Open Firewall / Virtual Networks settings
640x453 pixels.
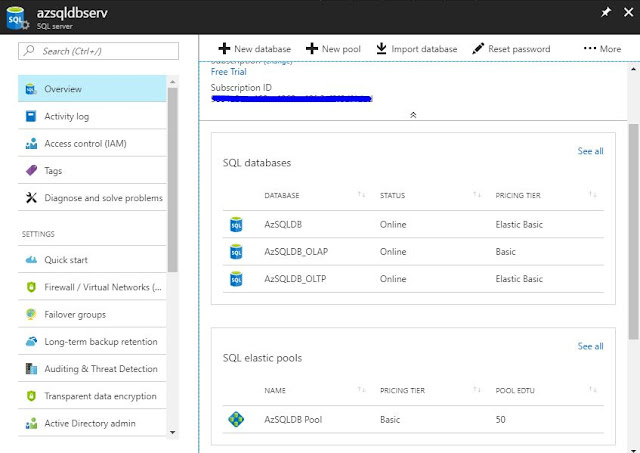point(92,287)
